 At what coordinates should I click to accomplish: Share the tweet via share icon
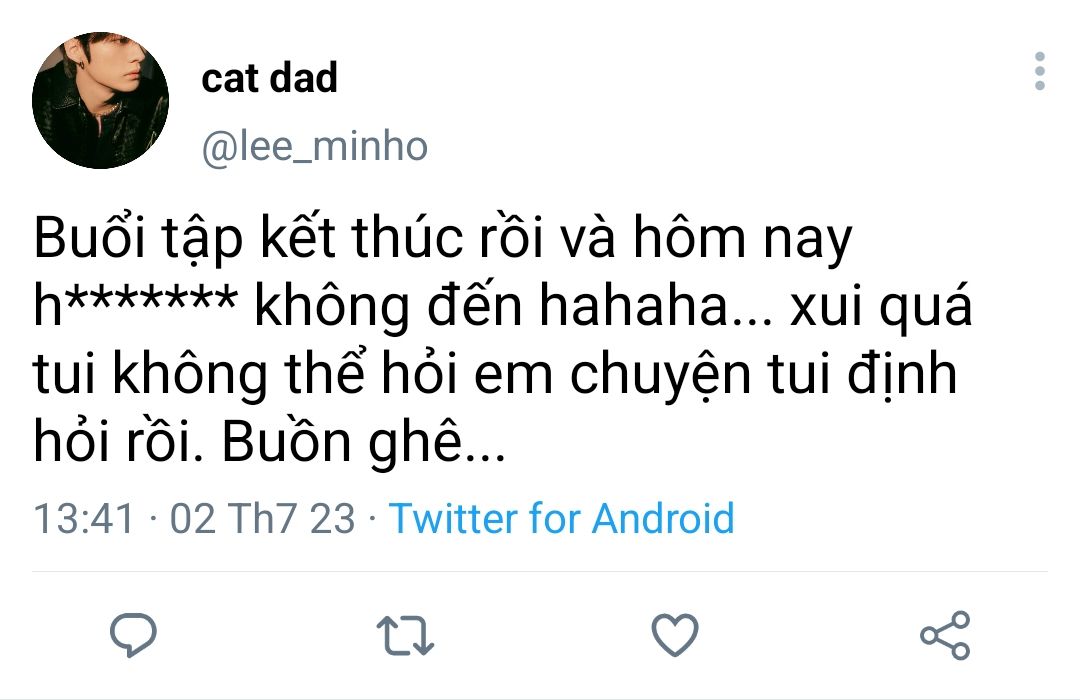click(x=944, y=635)
